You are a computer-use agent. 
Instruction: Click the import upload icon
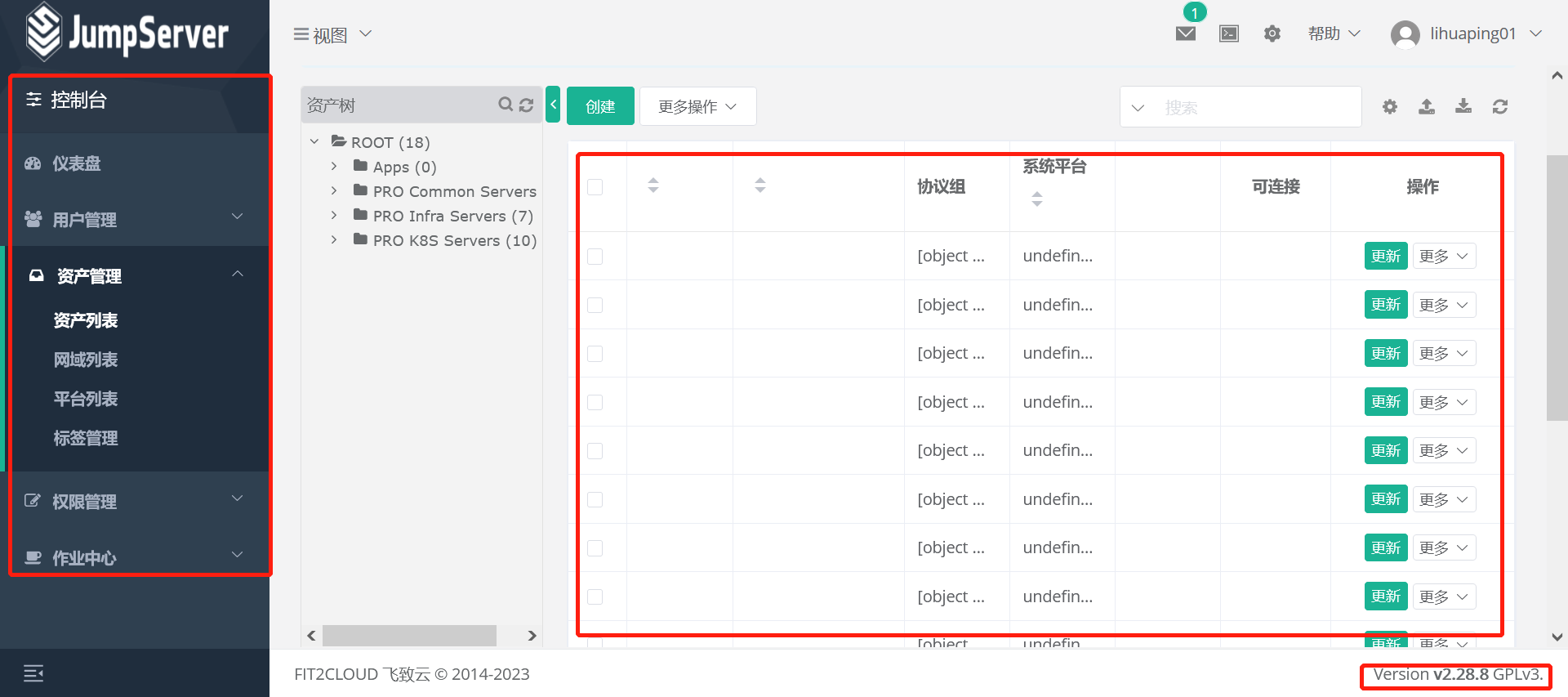tap(1427, 106)
